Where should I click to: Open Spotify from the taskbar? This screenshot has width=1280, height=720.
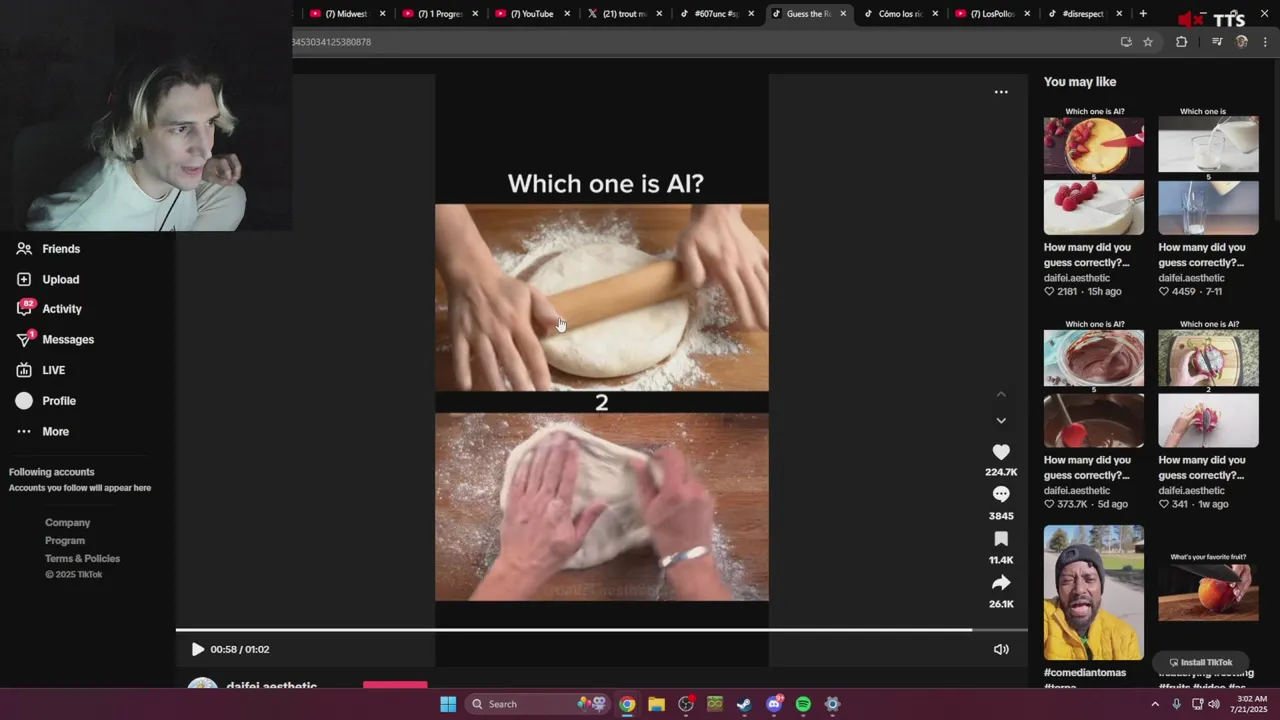point(803,704)
